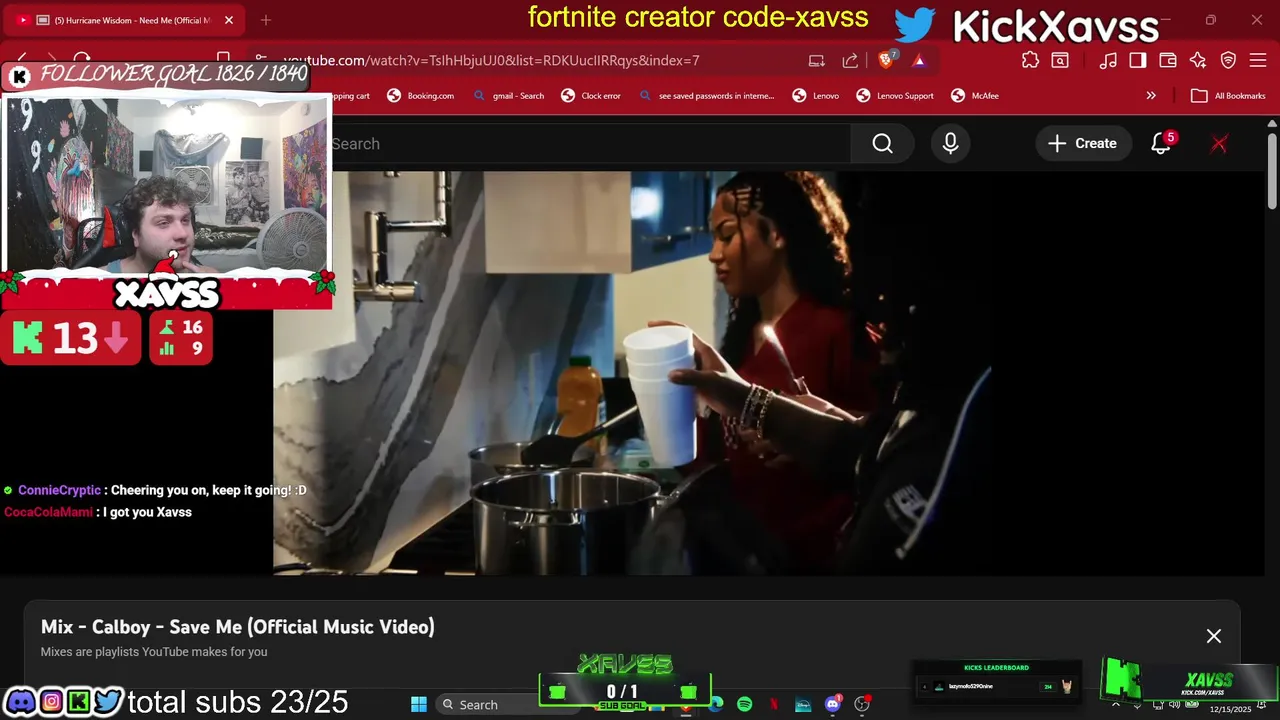Open the Leo AI sparkle icon

[1198, 60]
